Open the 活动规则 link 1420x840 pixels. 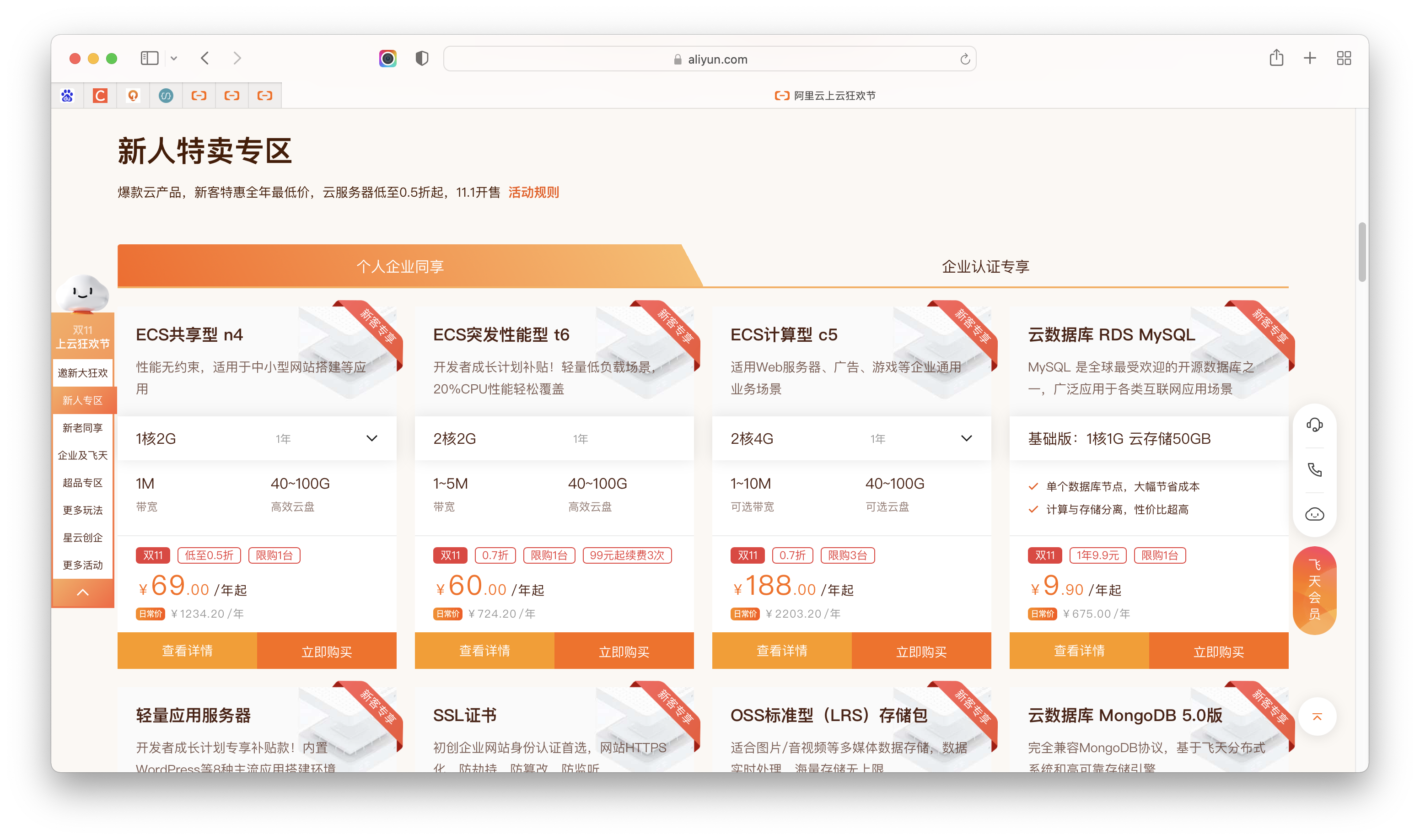[533, 193]
